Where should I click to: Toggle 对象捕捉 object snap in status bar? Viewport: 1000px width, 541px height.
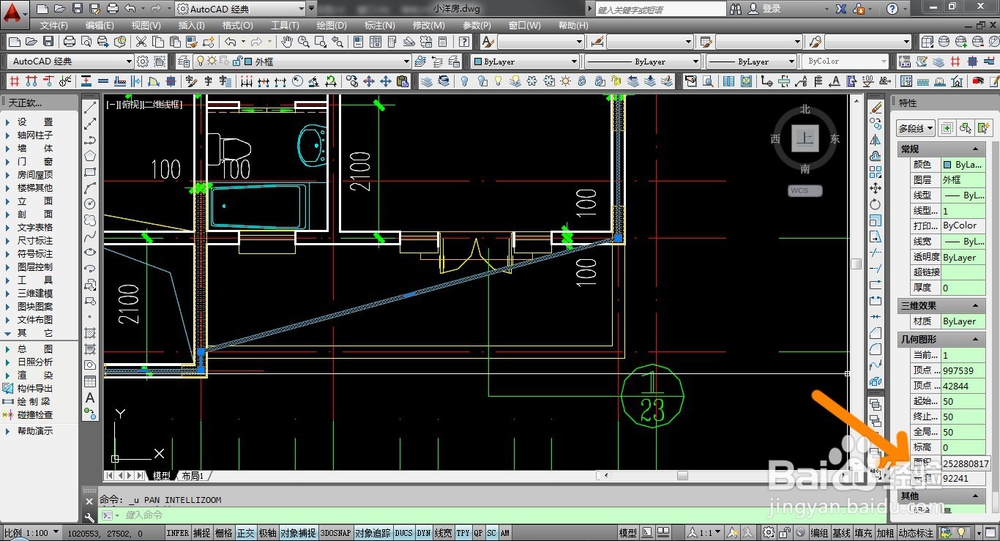coord(298,533)
